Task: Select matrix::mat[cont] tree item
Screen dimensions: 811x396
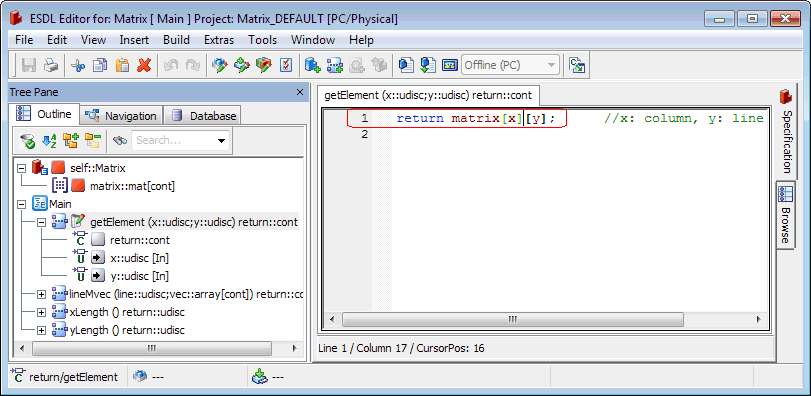Action: (132, 186)
